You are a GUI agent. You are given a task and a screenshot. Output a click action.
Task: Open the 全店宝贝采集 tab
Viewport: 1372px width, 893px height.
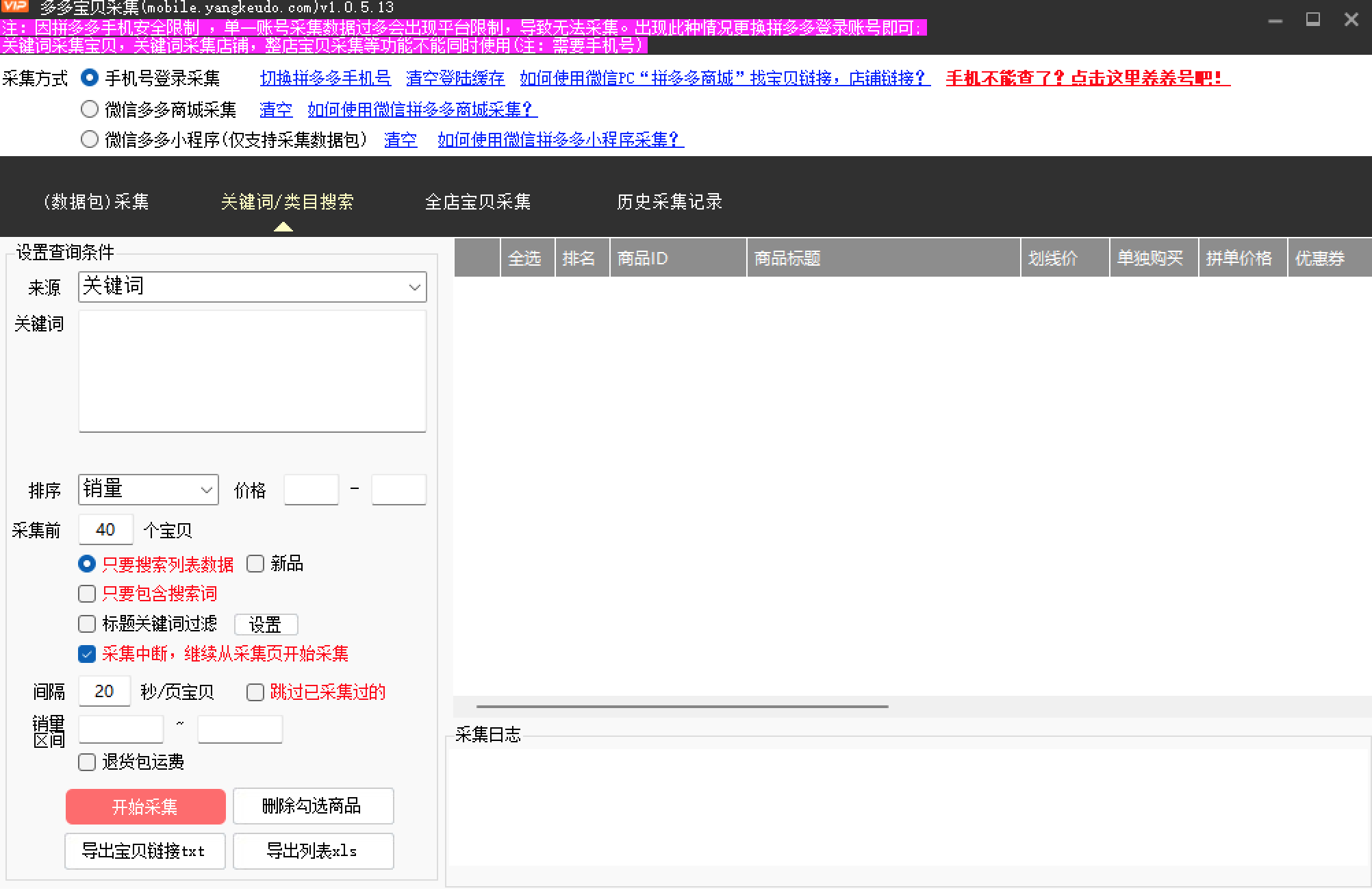[x=478, y=202]
